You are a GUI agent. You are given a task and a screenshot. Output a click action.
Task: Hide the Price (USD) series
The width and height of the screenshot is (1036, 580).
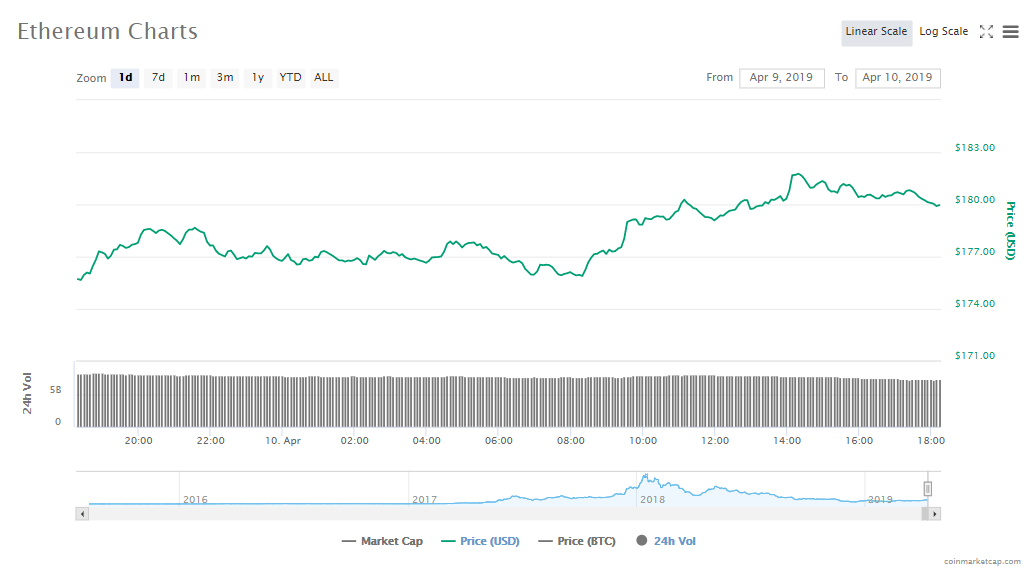(480, 541)
